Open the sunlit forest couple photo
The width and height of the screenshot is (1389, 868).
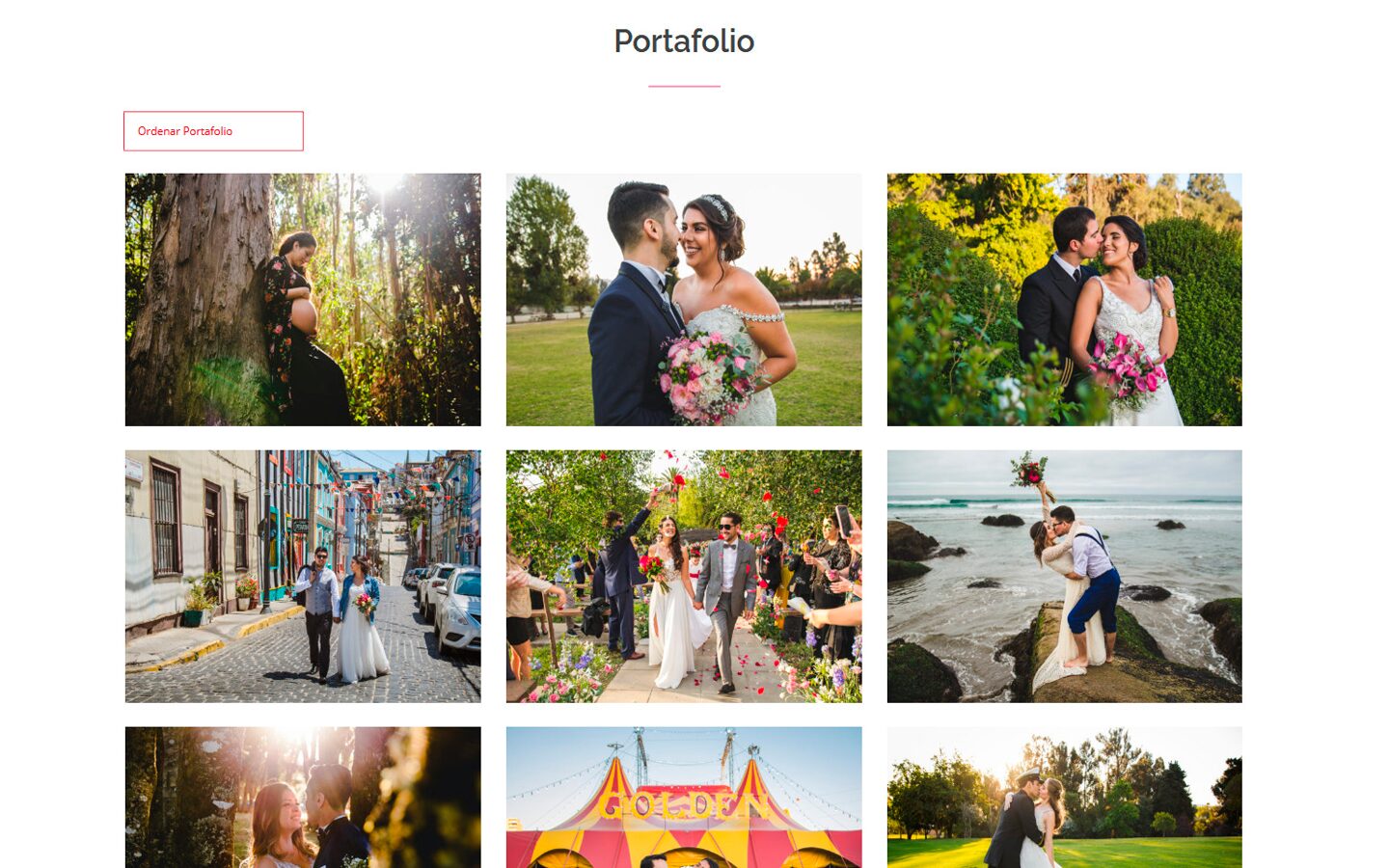pos(303,798)
